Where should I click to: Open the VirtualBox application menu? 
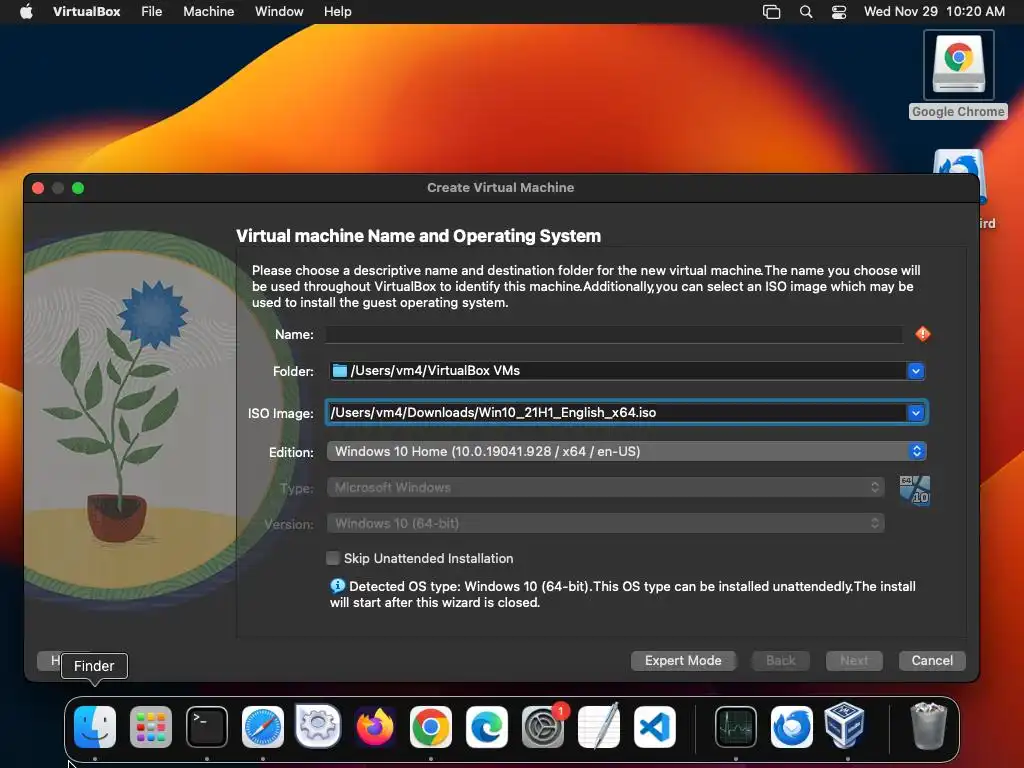pos(86,12)
